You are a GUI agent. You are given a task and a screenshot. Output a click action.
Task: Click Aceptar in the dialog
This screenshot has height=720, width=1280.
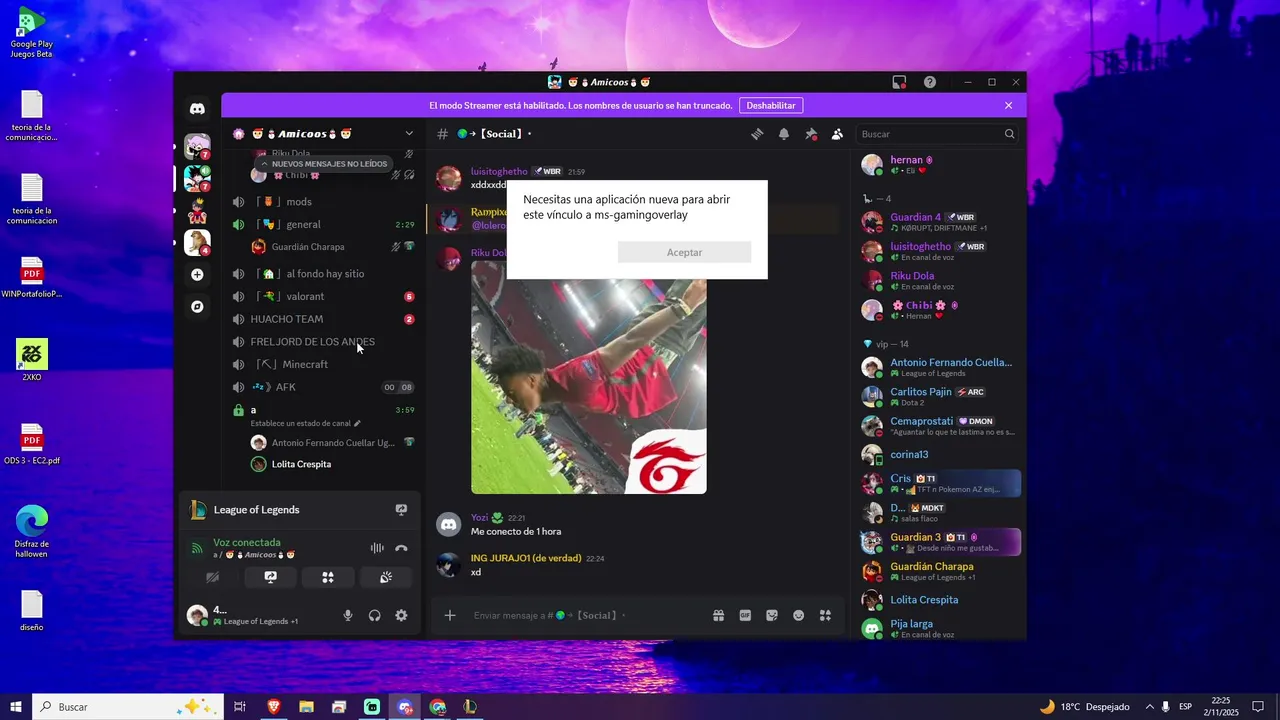click(x=684, y=252)
